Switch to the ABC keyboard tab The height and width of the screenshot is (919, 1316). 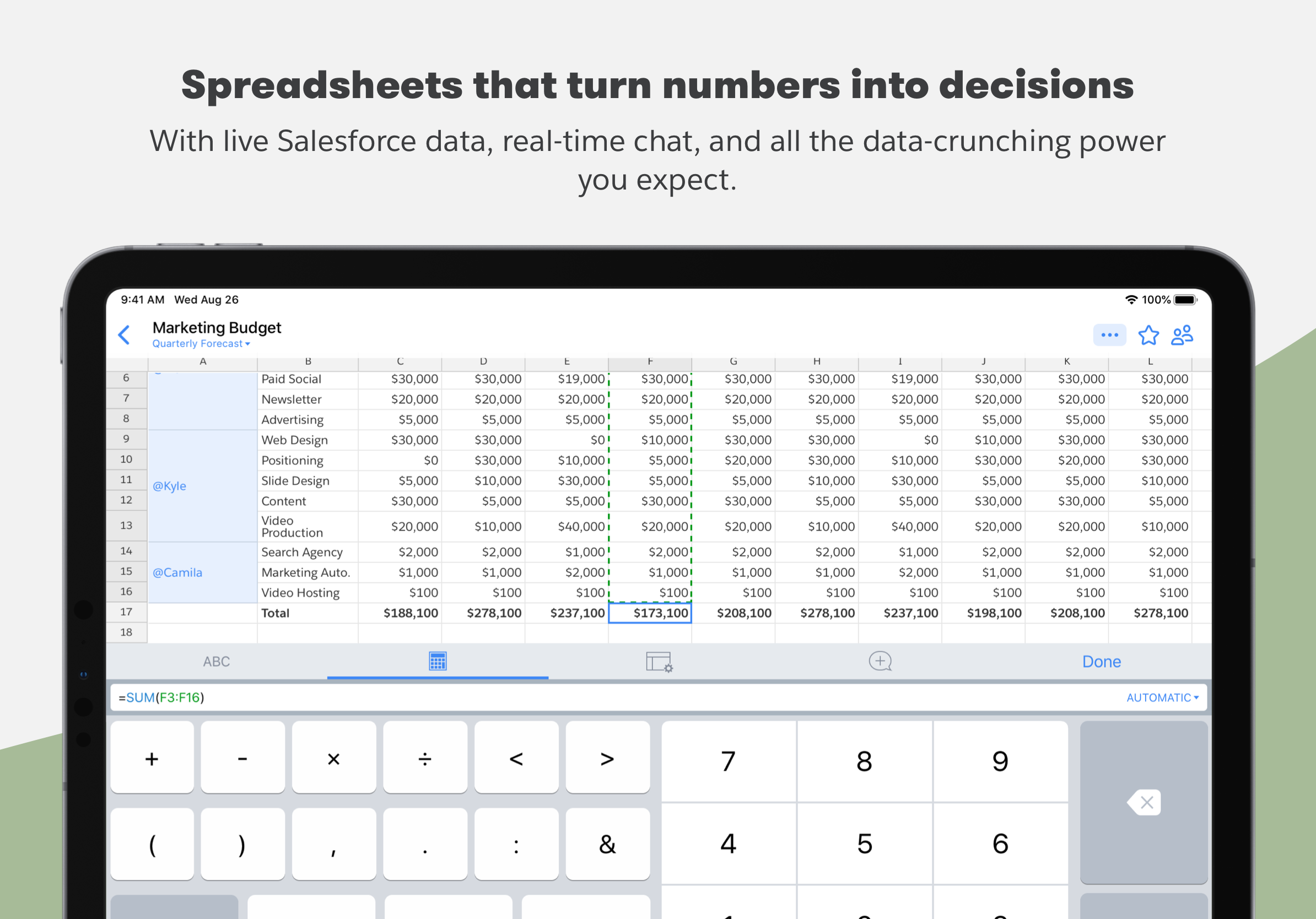(216, 661)
